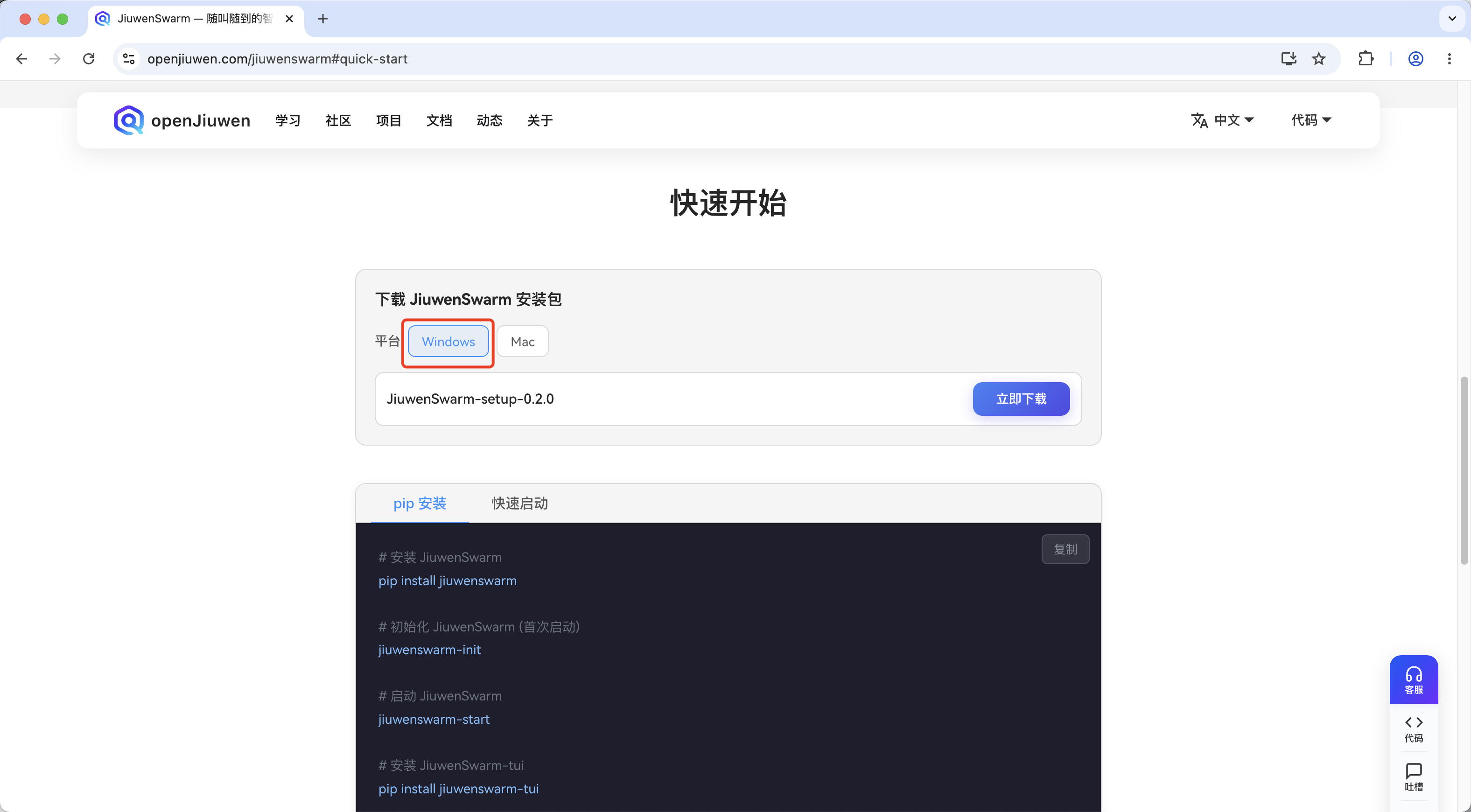Close the JiuwenSwarm tab
The width and height of the screenshot is (1471, 812).
pyautogui.click(x=289, y=19)
